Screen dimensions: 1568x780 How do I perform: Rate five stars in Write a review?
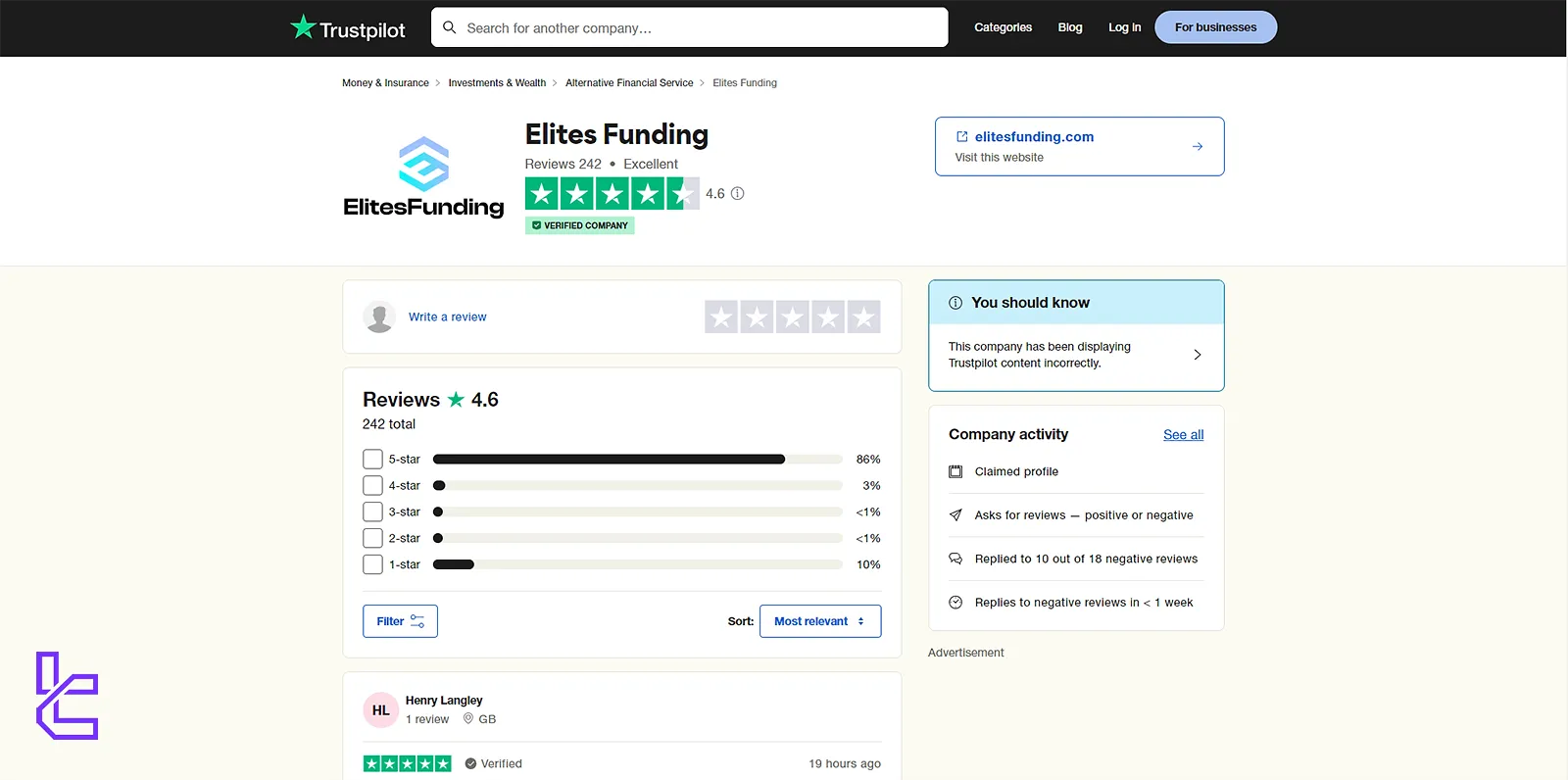(x=863, y=317)
